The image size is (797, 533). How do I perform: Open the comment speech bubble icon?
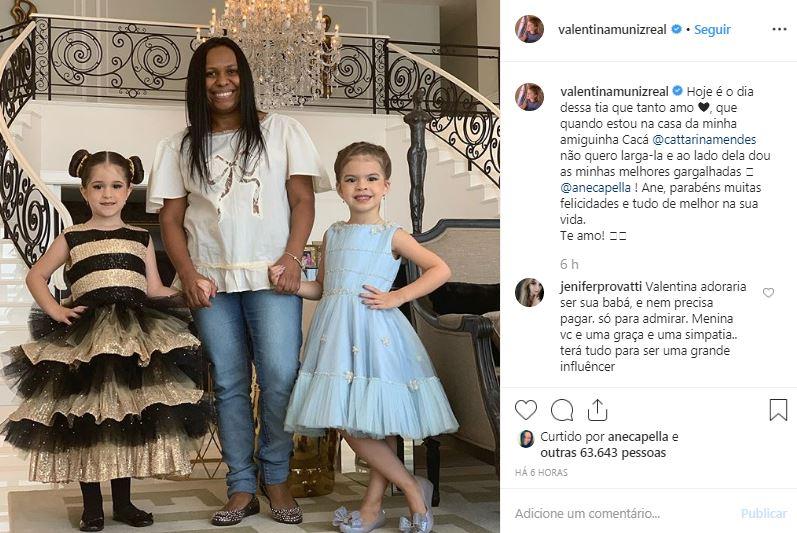click(x=562, y=410)
